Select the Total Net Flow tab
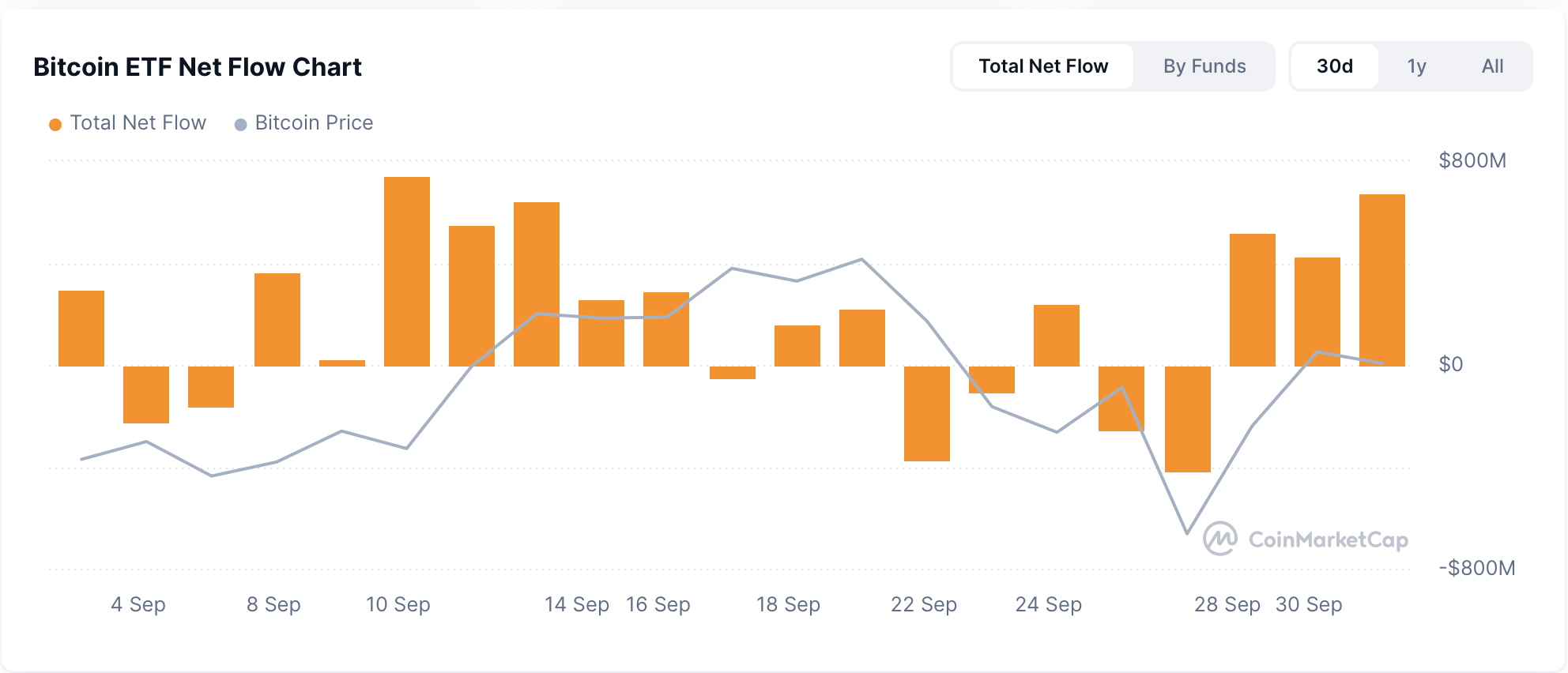 pos(1043,66)
